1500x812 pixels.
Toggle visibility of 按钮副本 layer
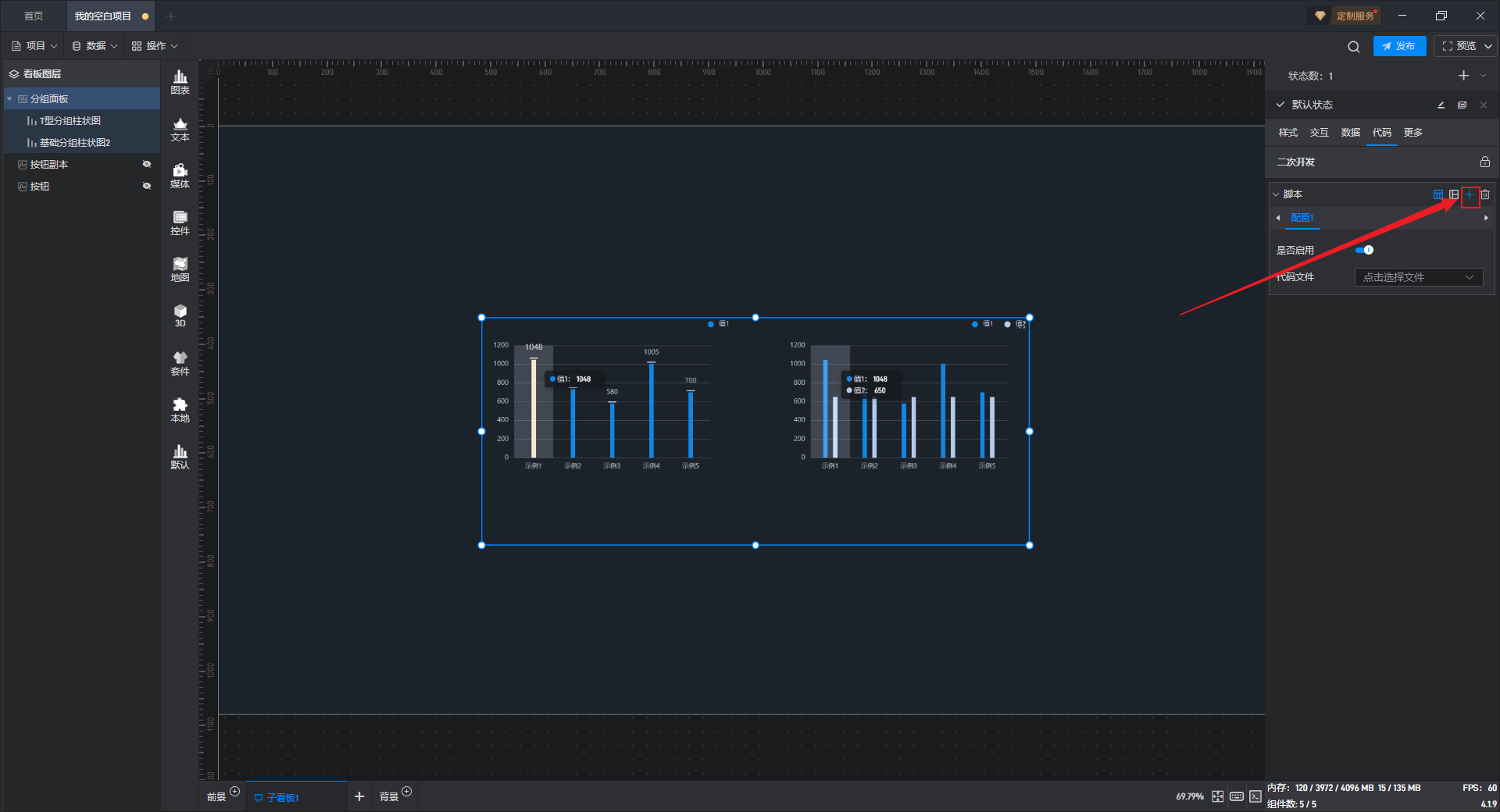pyautogui.click(x=146, y=164)
